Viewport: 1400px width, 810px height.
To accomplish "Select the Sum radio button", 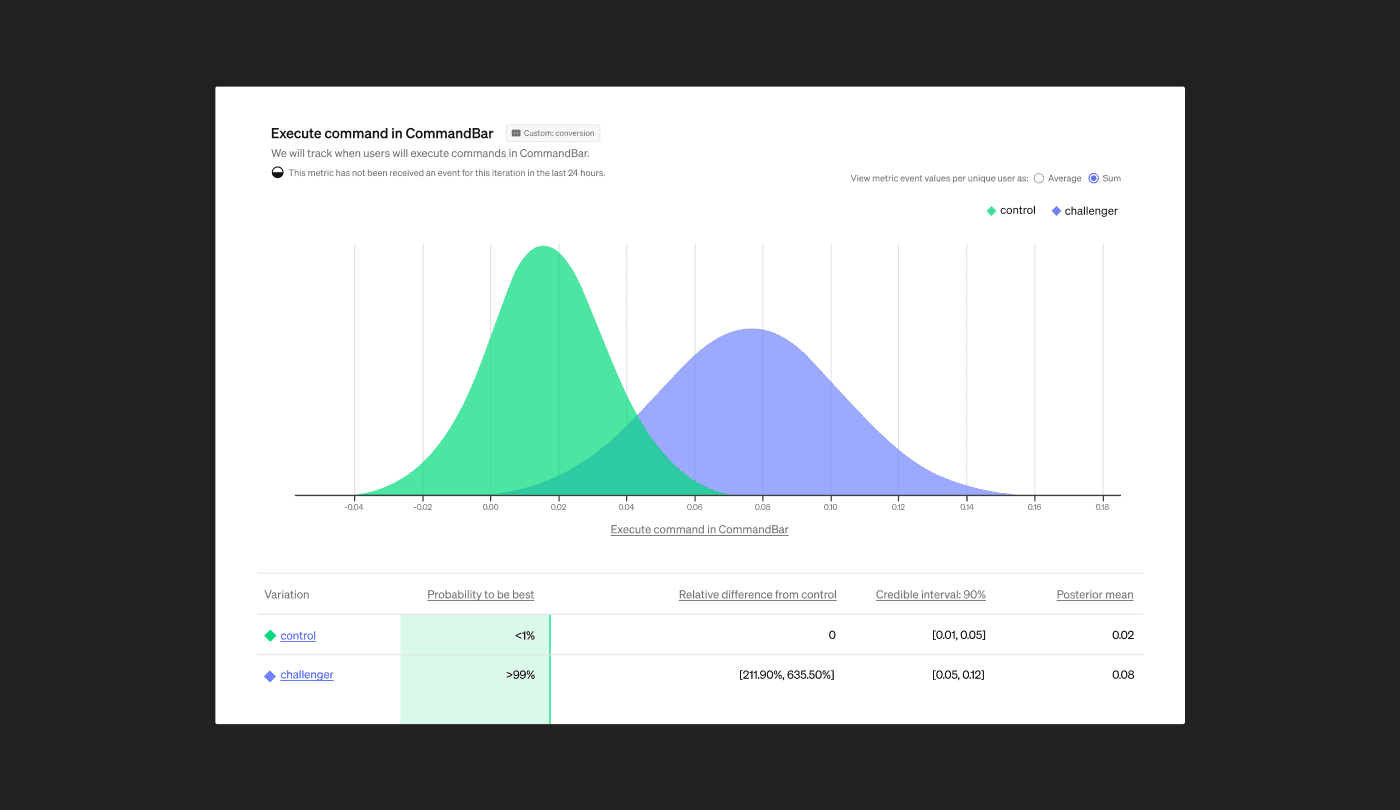I will (1092, 178).
